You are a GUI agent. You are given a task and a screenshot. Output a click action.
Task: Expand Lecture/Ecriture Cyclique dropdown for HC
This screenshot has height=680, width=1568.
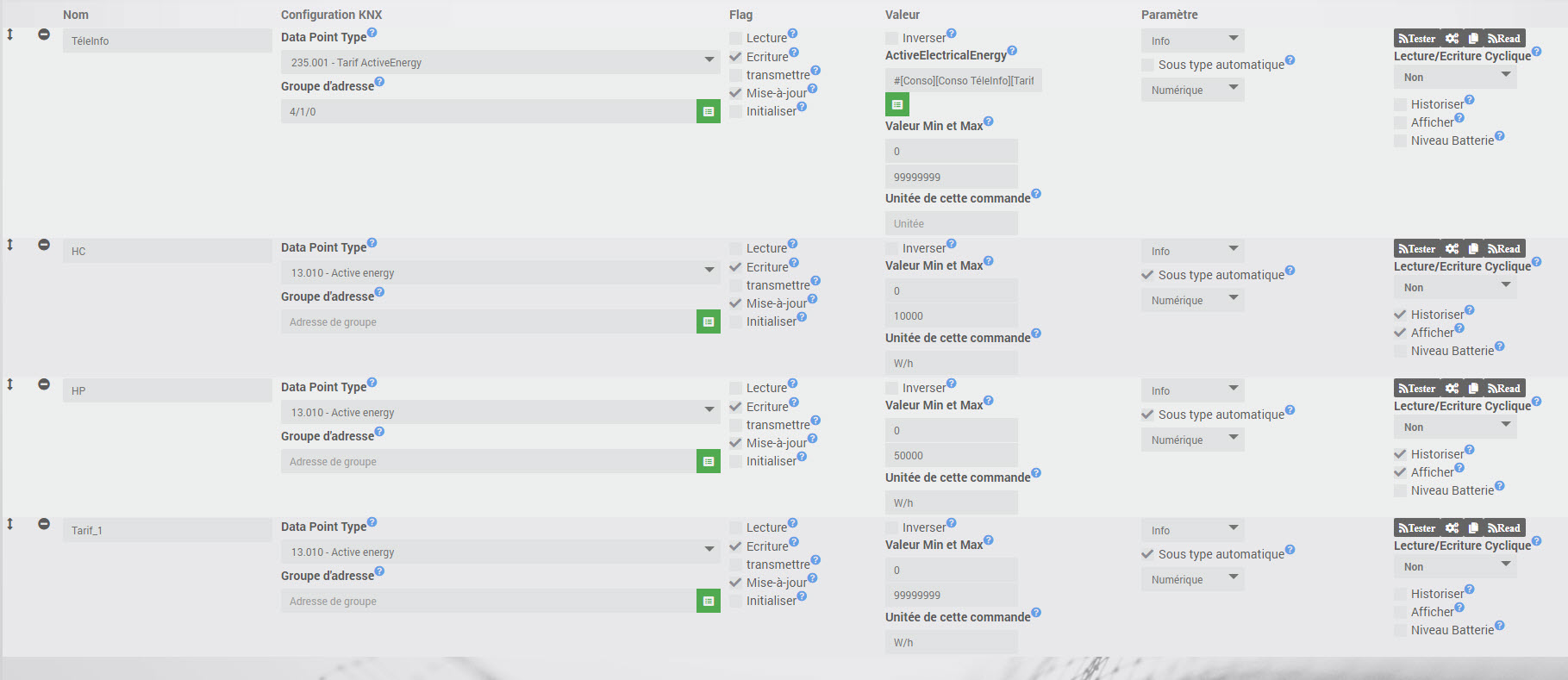tap(1454, 288)
